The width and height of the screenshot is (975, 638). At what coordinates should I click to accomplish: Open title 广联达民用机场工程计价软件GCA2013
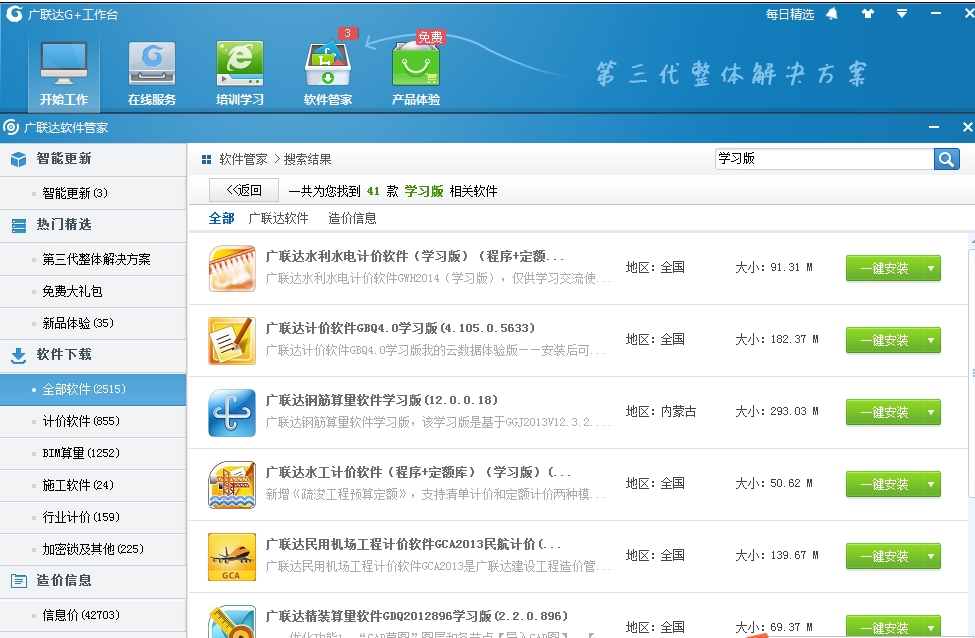point(413,545)
